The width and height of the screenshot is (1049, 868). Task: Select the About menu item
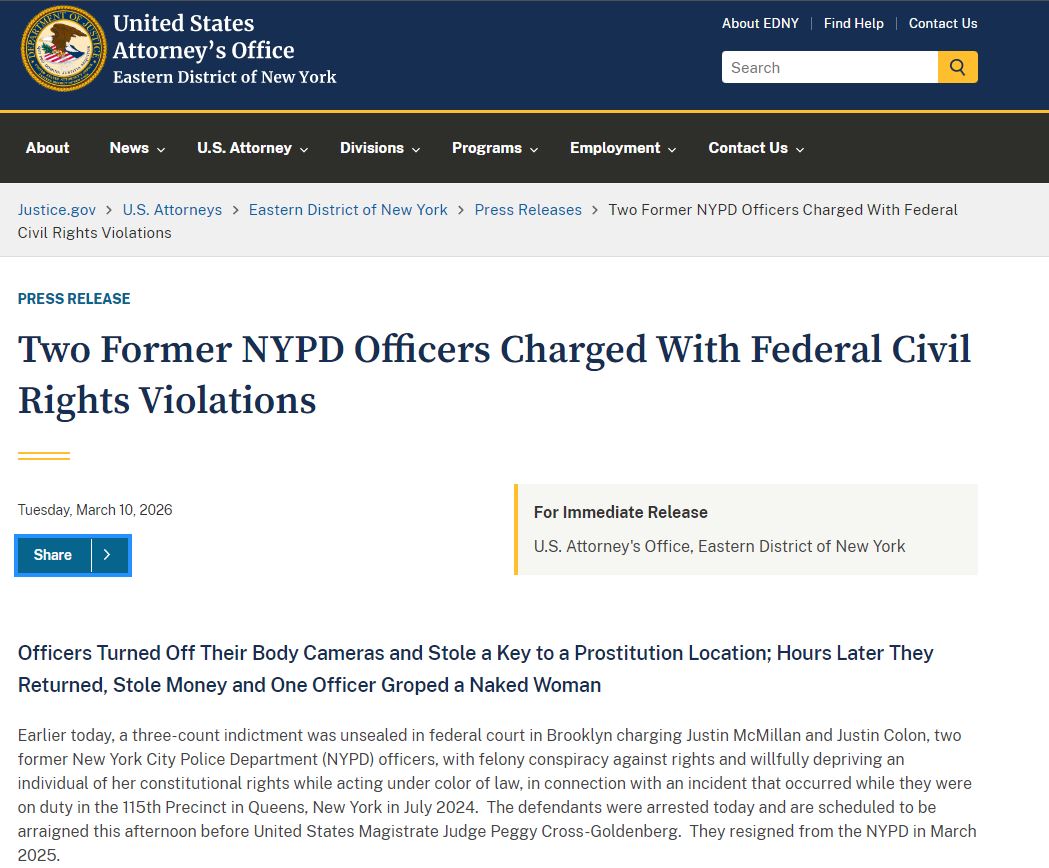(47, 147)
